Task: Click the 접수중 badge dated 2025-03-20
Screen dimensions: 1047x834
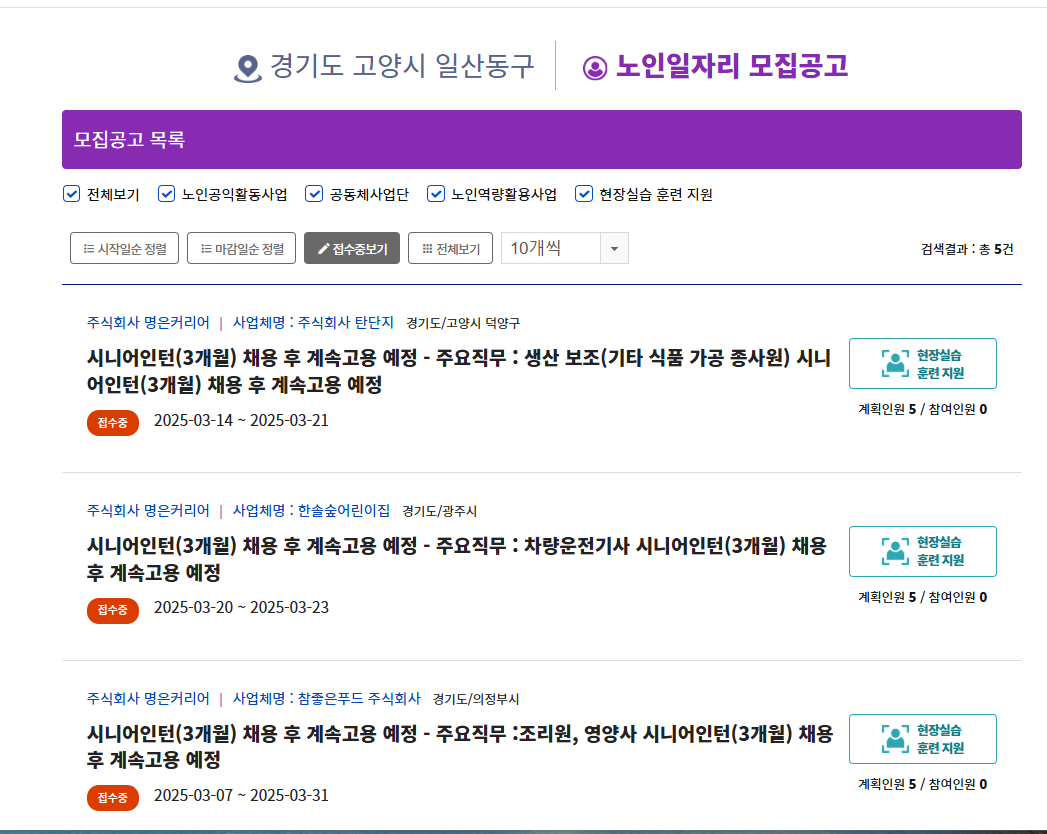Action: (113, 610)
